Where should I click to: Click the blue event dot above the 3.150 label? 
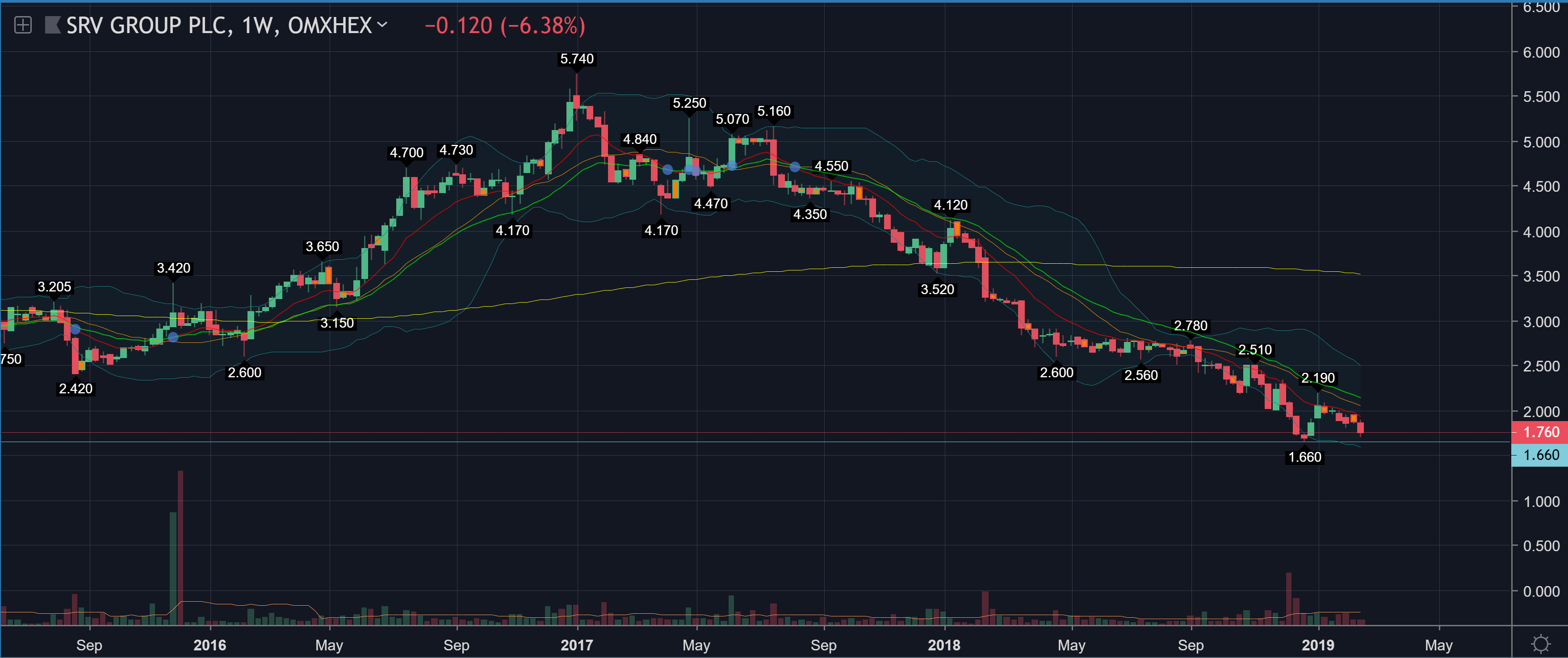point(173,337)
